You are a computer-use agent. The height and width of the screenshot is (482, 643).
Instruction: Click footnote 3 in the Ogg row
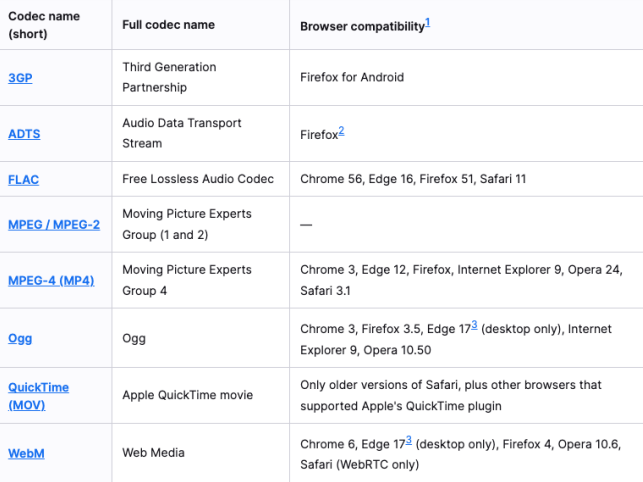click(x=475, y=325)
